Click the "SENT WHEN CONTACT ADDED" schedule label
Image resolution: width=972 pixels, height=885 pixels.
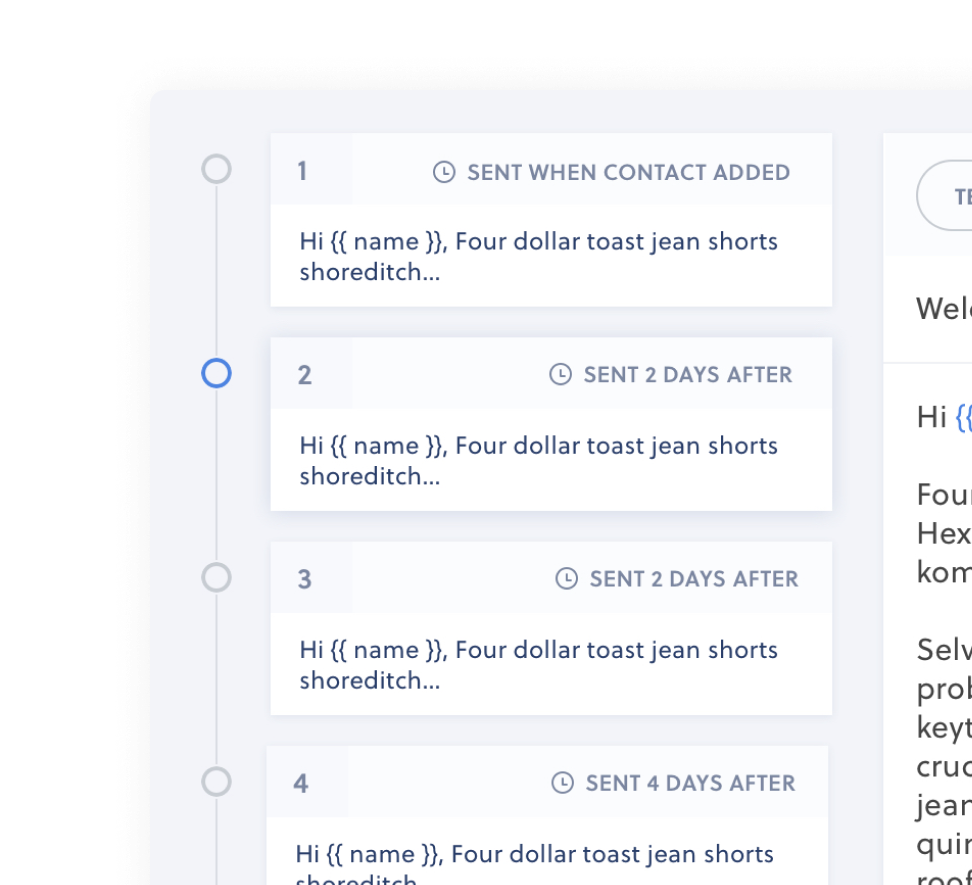pos(630,172)
